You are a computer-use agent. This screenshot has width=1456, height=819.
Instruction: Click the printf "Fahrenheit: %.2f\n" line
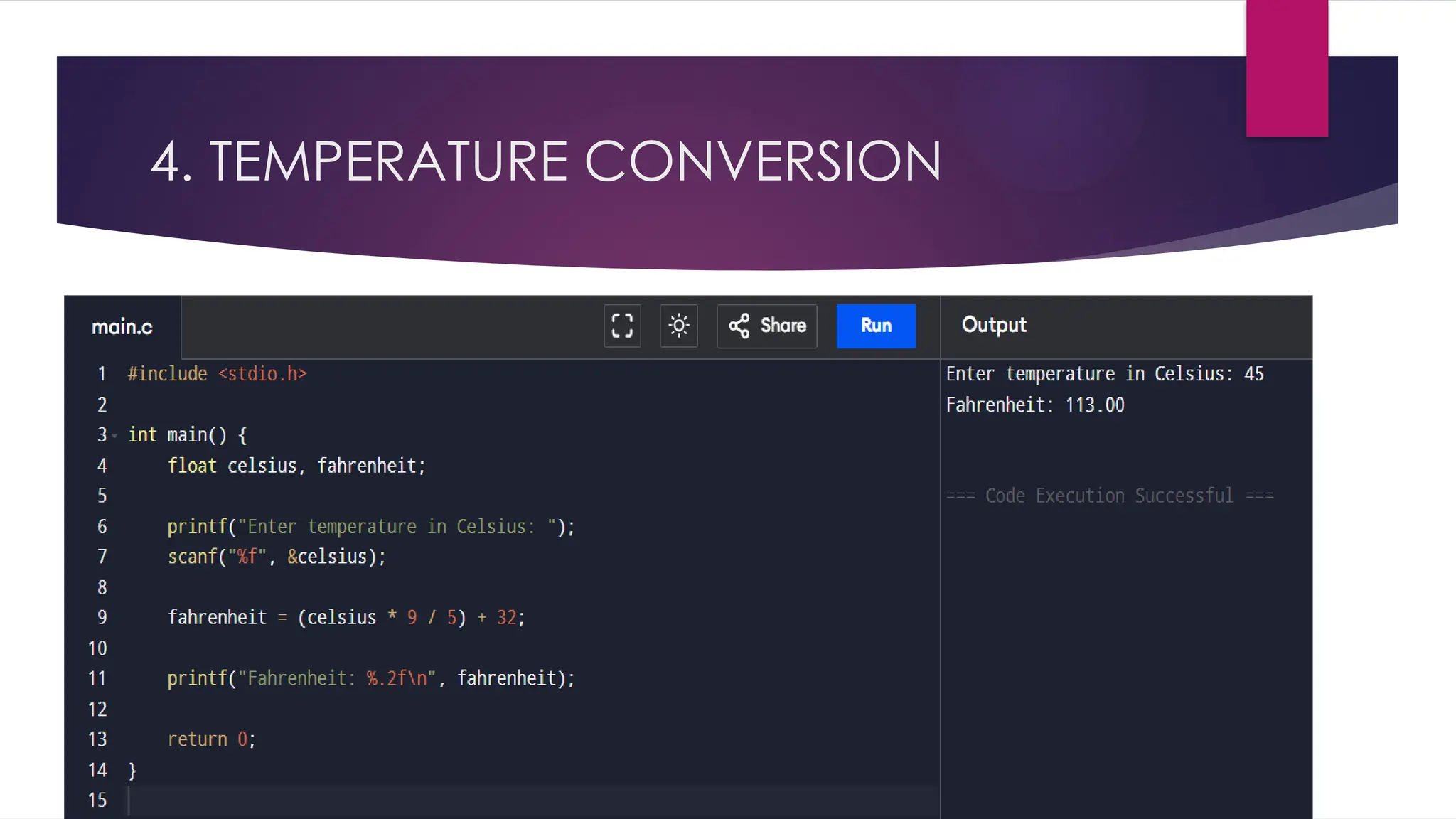(371, 679)
